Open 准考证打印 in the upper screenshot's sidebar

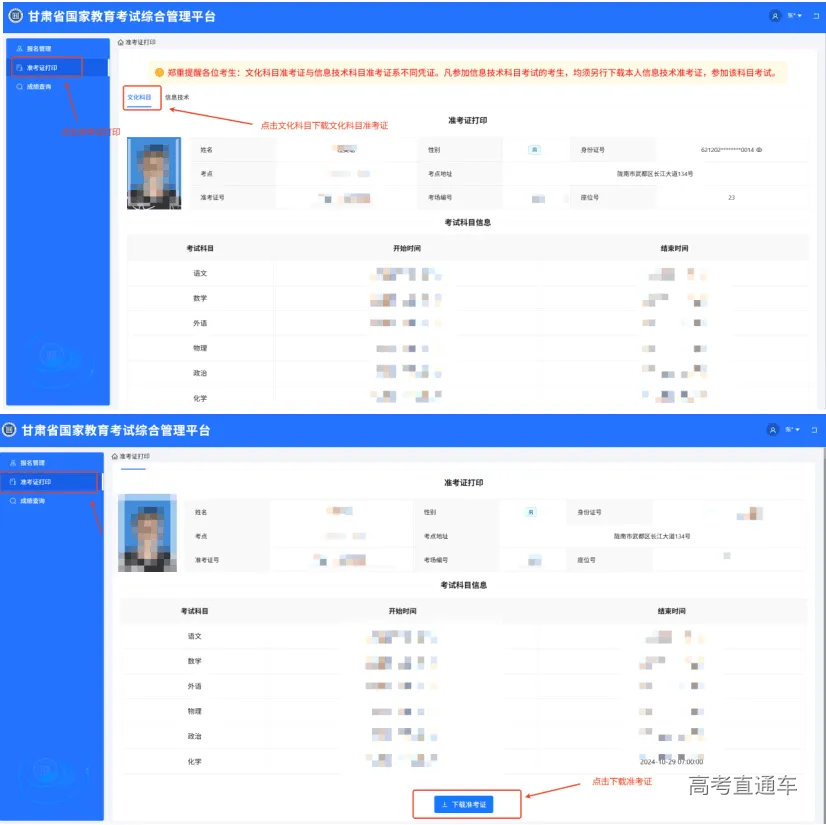[x=40, y=68]
